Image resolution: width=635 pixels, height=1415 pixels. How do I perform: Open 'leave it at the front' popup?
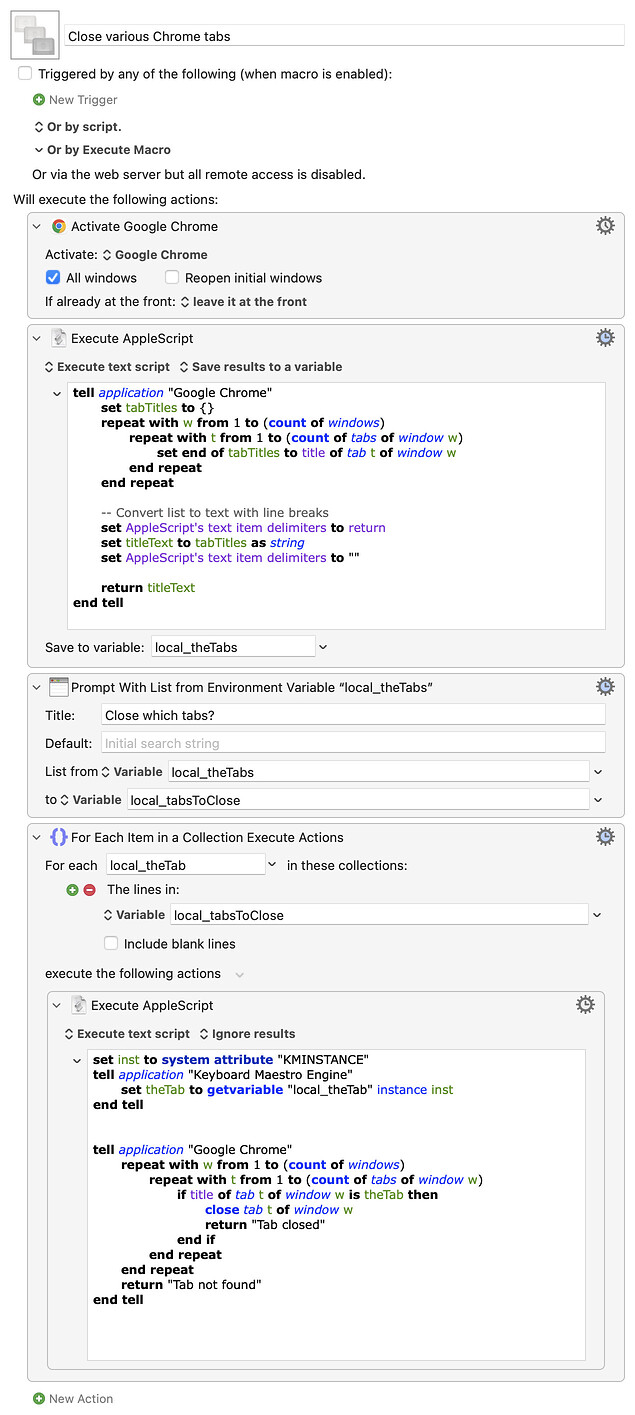point(243,302)
